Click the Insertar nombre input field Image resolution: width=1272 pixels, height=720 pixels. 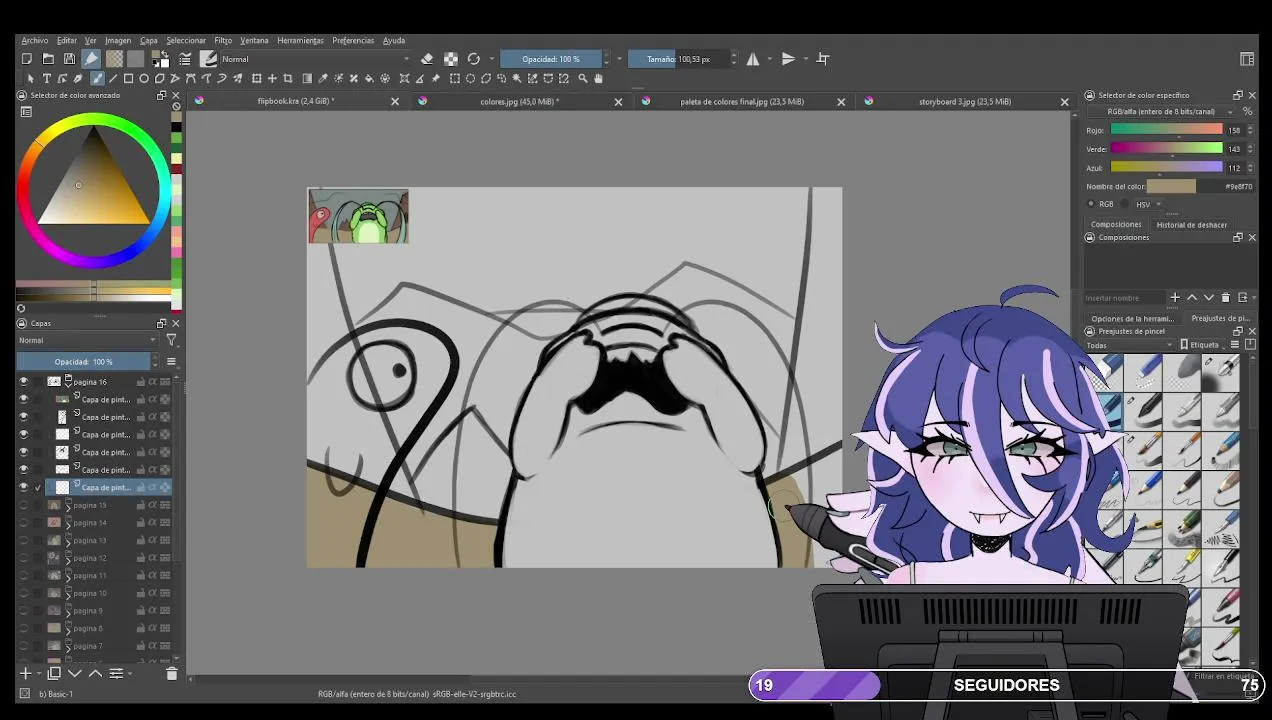(1125, 298)
